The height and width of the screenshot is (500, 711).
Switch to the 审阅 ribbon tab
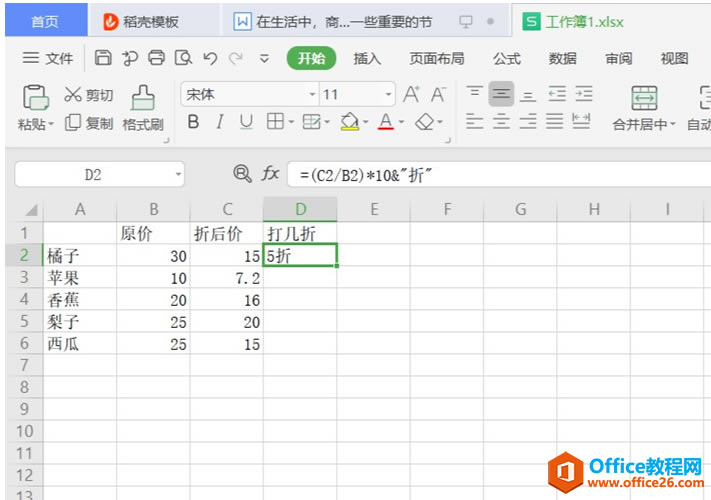pos(618,58)
